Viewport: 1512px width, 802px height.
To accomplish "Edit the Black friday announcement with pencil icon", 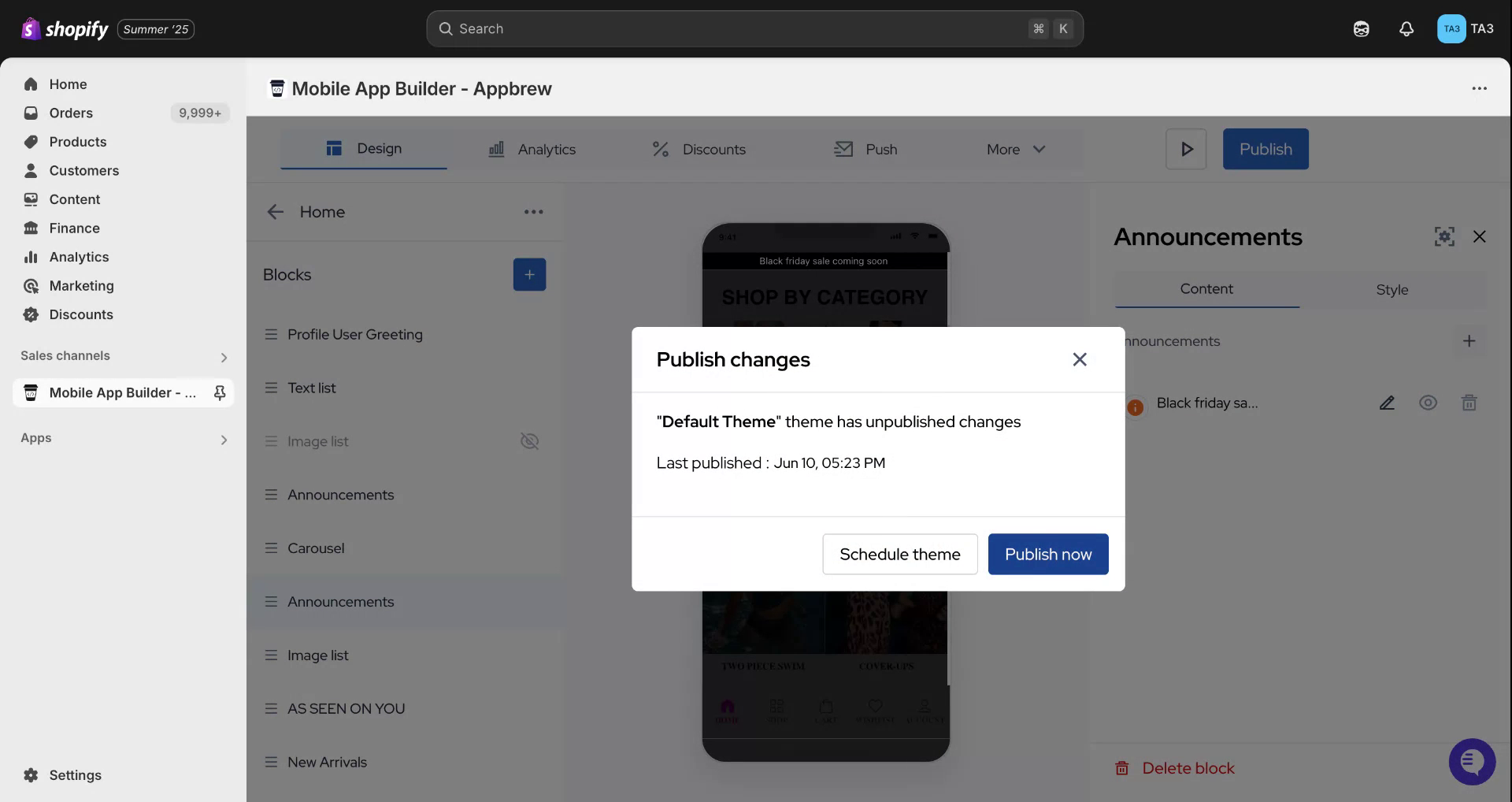I will [x=1387, y=403].
